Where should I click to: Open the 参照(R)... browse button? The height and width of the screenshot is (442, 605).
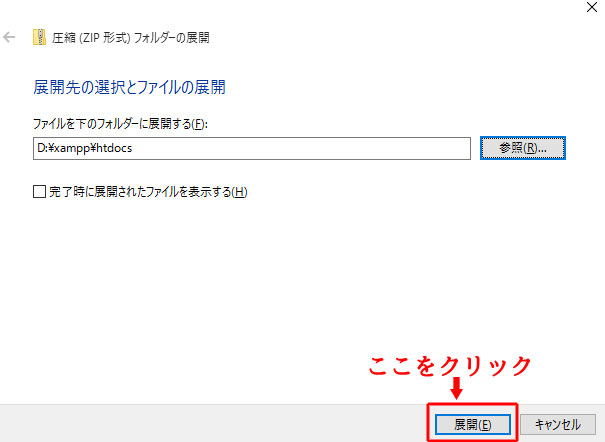[523, 148]
